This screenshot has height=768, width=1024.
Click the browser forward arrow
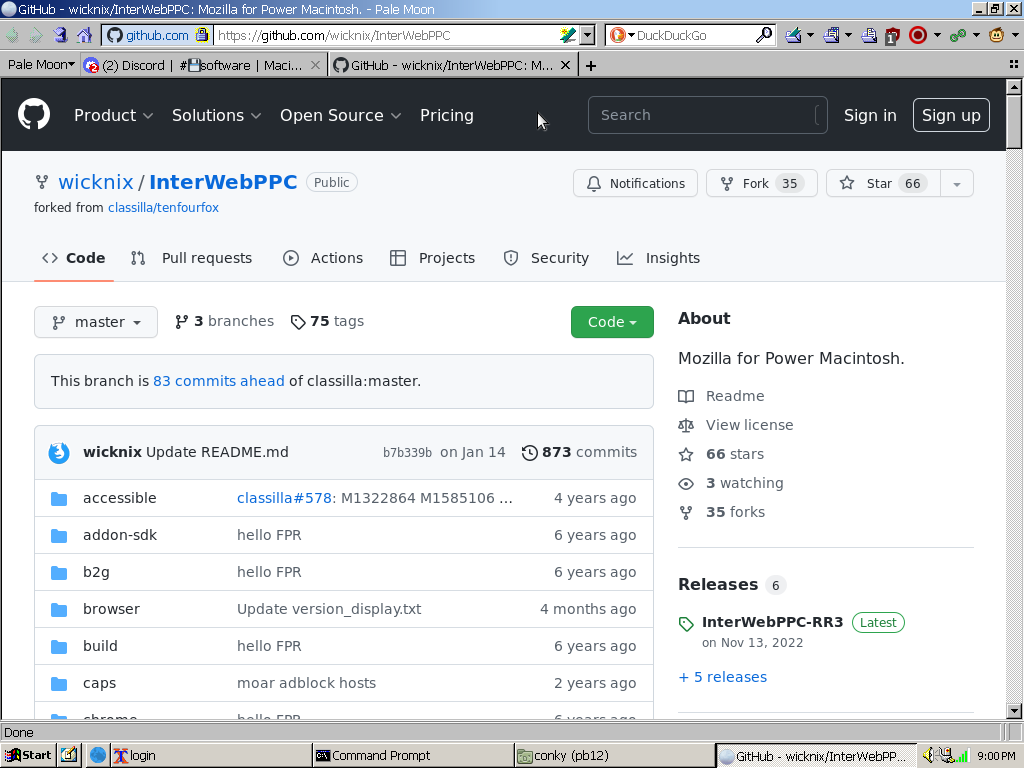coord(36,35)
